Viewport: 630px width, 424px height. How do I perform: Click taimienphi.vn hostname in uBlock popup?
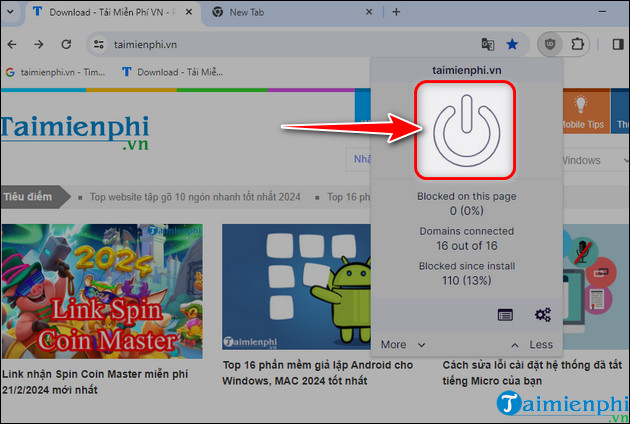click(x=466, y=70)
